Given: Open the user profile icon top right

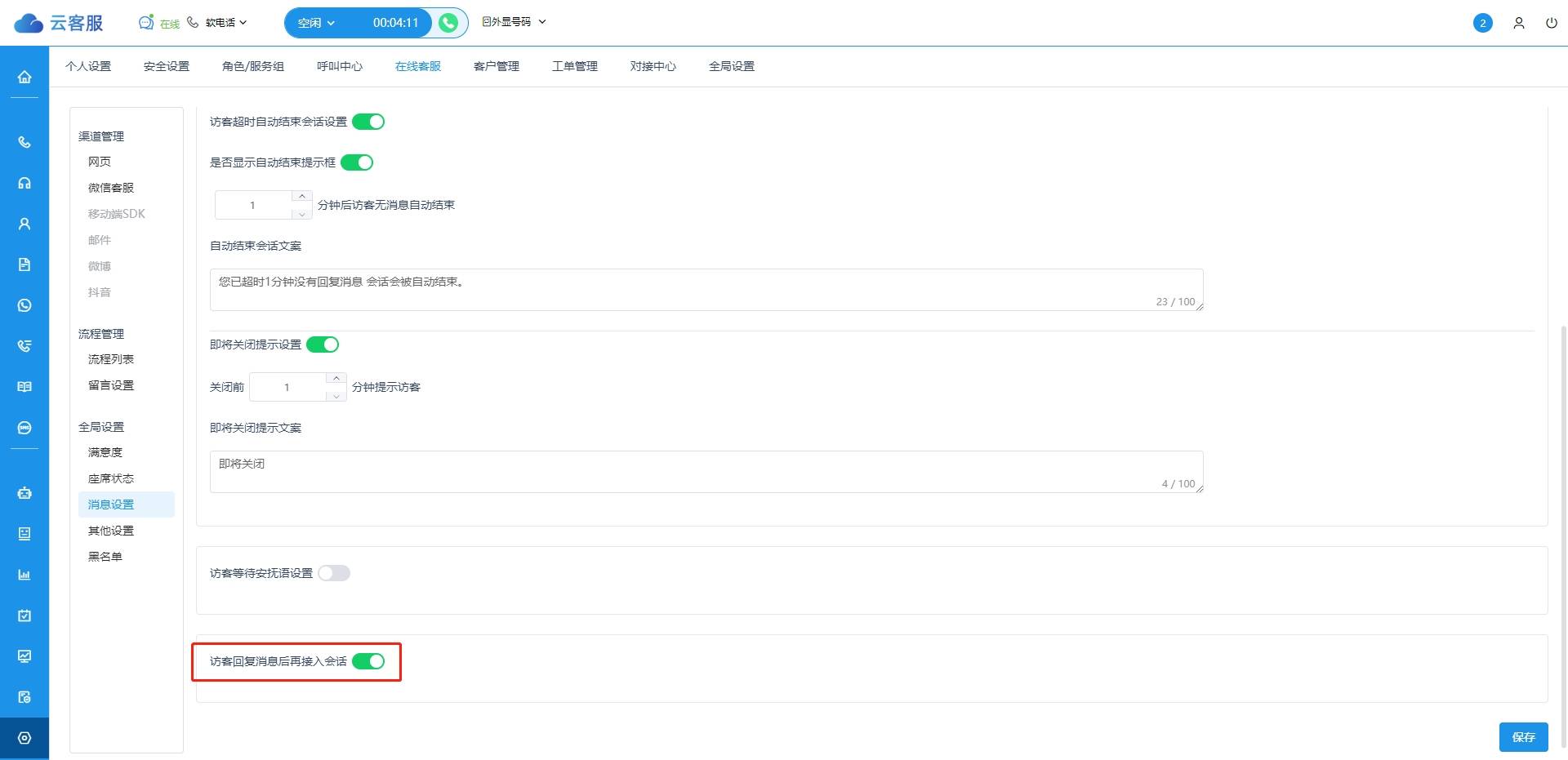Looking at the screenshot, I should click(x=1519, y=23).
